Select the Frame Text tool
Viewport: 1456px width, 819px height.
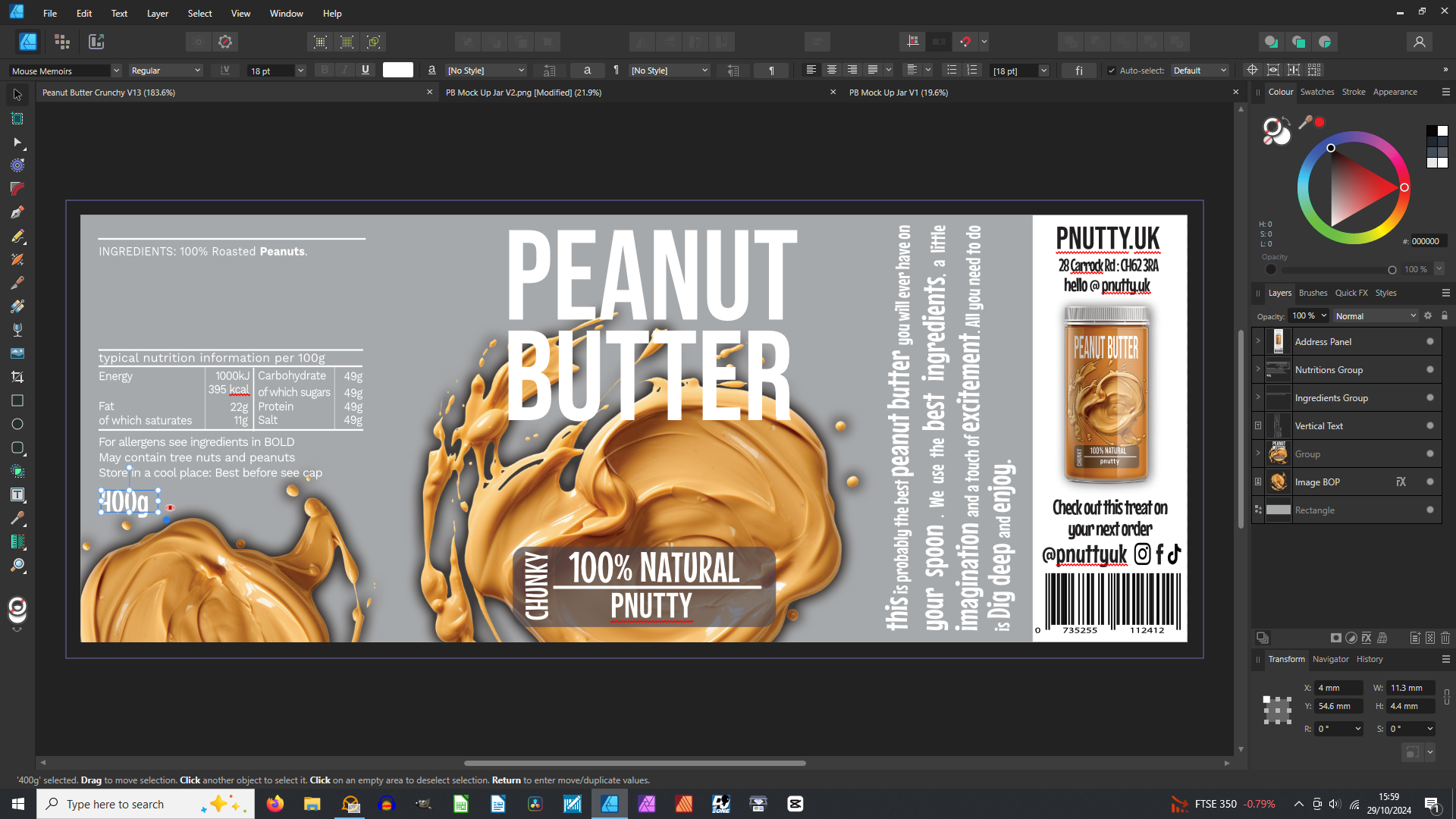click(x=17, y=494)
